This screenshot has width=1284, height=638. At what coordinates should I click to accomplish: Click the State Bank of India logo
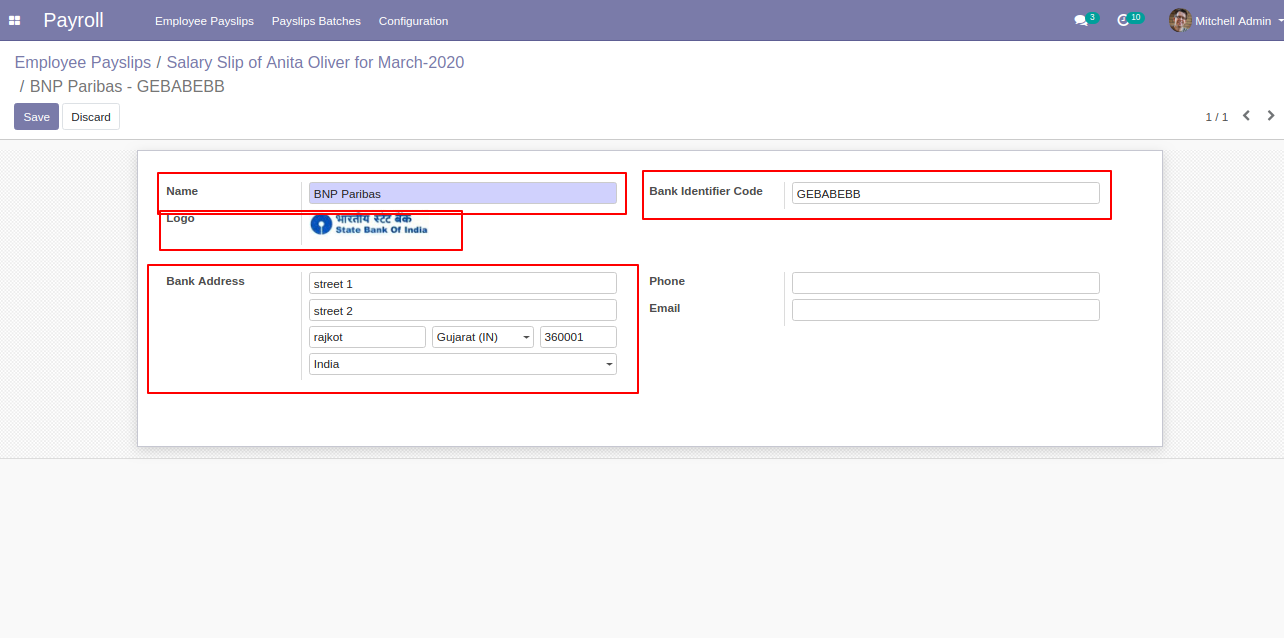[369, 224]
